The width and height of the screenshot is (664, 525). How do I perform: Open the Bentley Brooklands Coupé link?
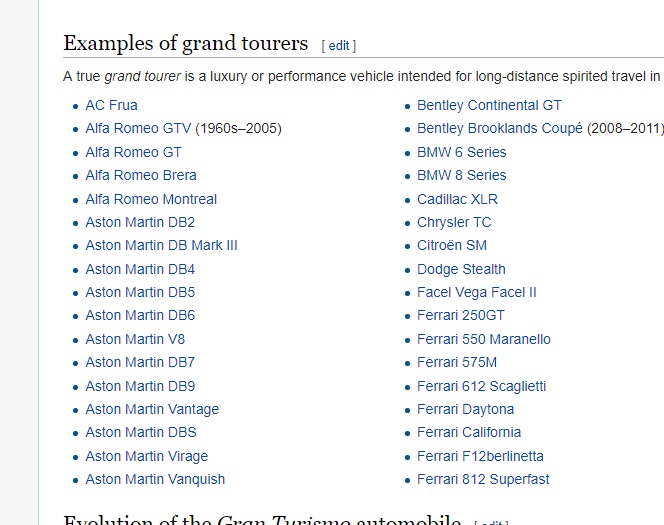point(499,128)
